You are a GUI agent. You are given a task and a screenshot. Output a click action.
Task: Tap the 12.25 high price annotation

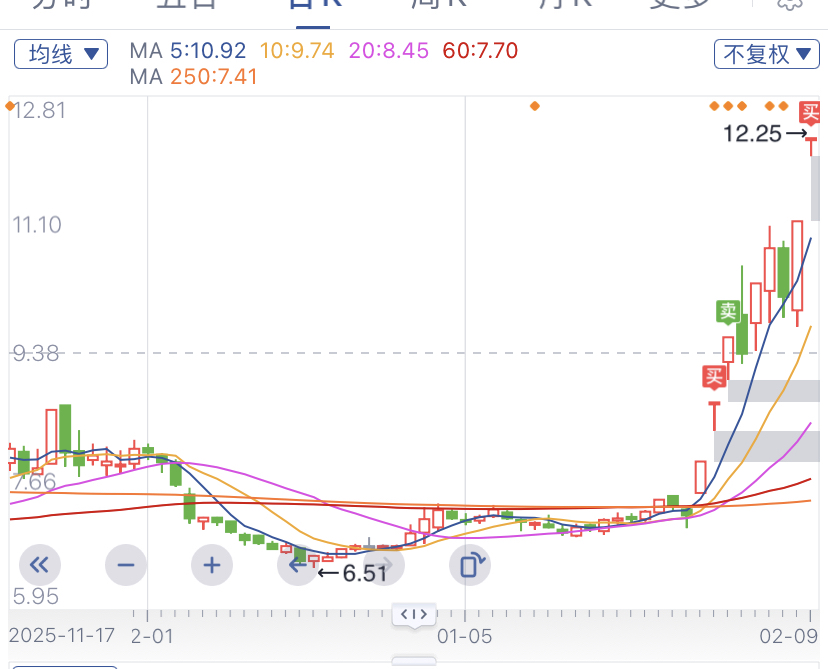tap(752, 134)
